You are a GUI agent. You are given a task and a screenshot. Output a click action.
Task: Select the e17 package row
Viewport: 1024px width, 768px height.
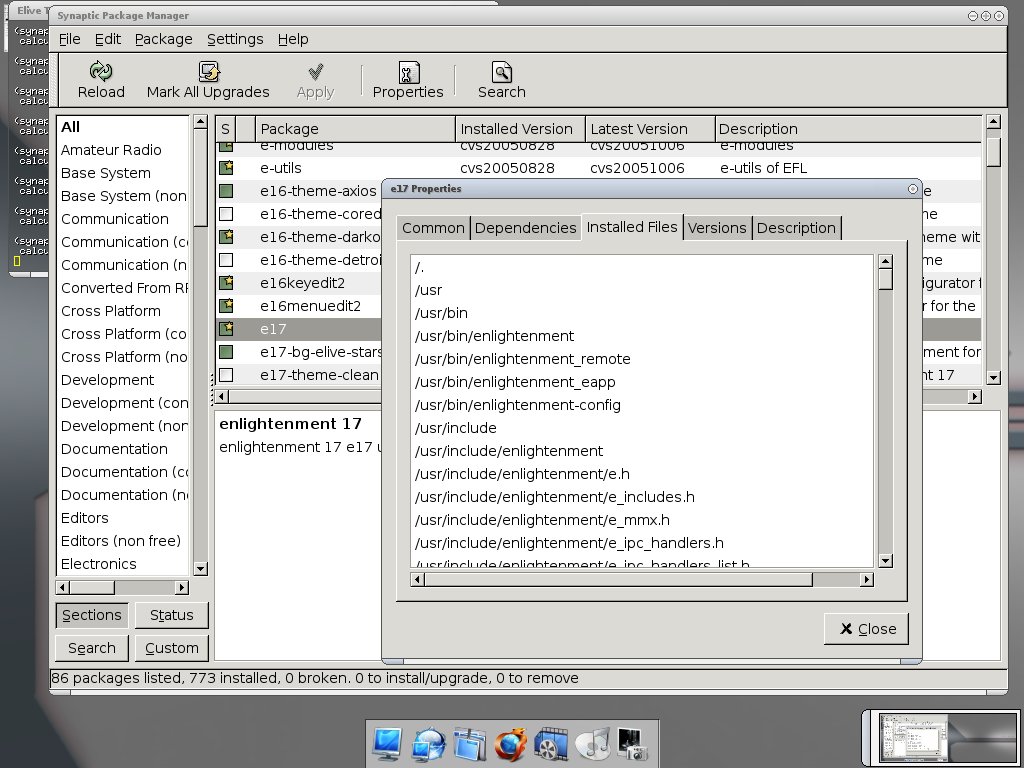tap(299, 329)
